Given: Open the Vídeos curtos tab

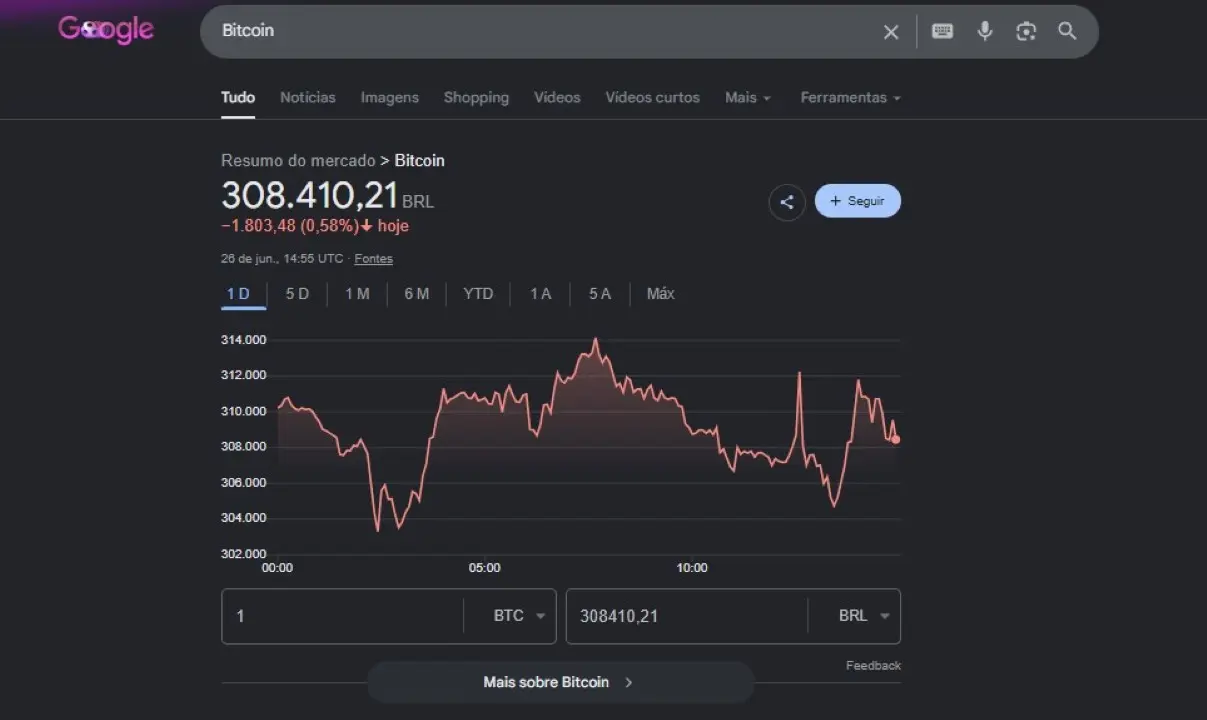Looking at the screenshot, I should (653, 97).
